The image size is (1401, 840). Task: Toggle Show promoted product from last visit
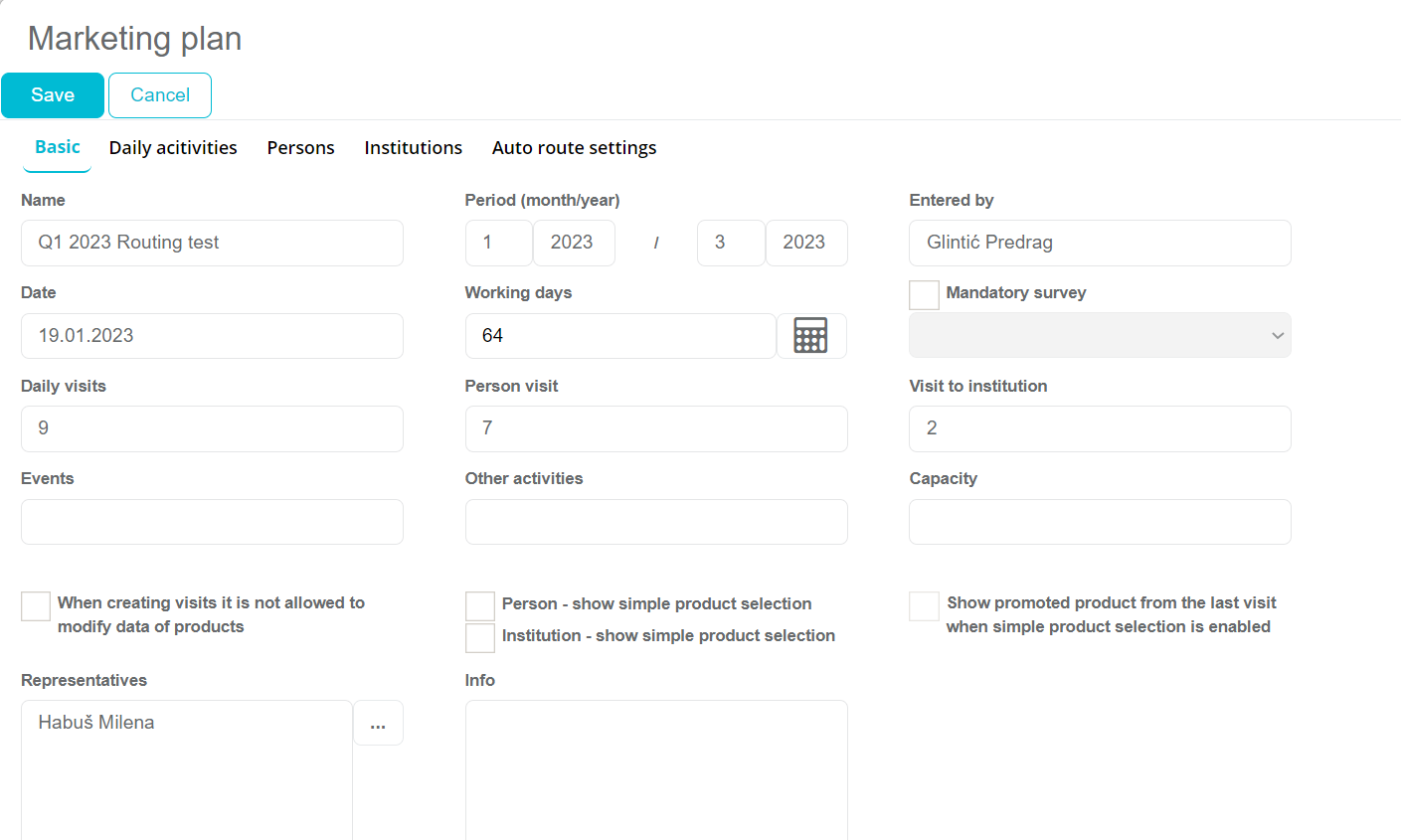(924, 605)
